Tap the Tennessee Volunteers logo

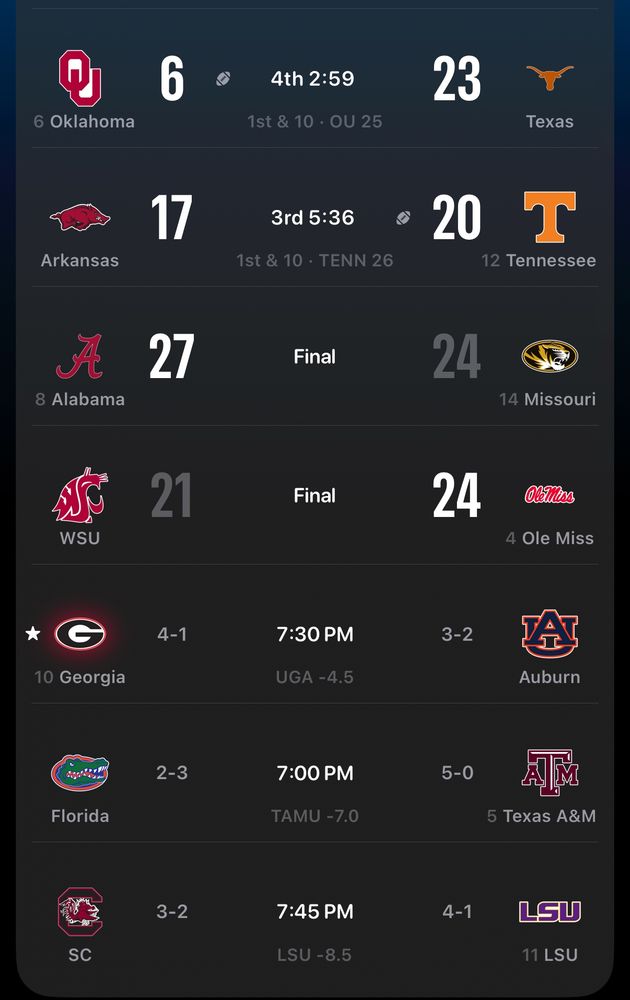click(550, 217)
